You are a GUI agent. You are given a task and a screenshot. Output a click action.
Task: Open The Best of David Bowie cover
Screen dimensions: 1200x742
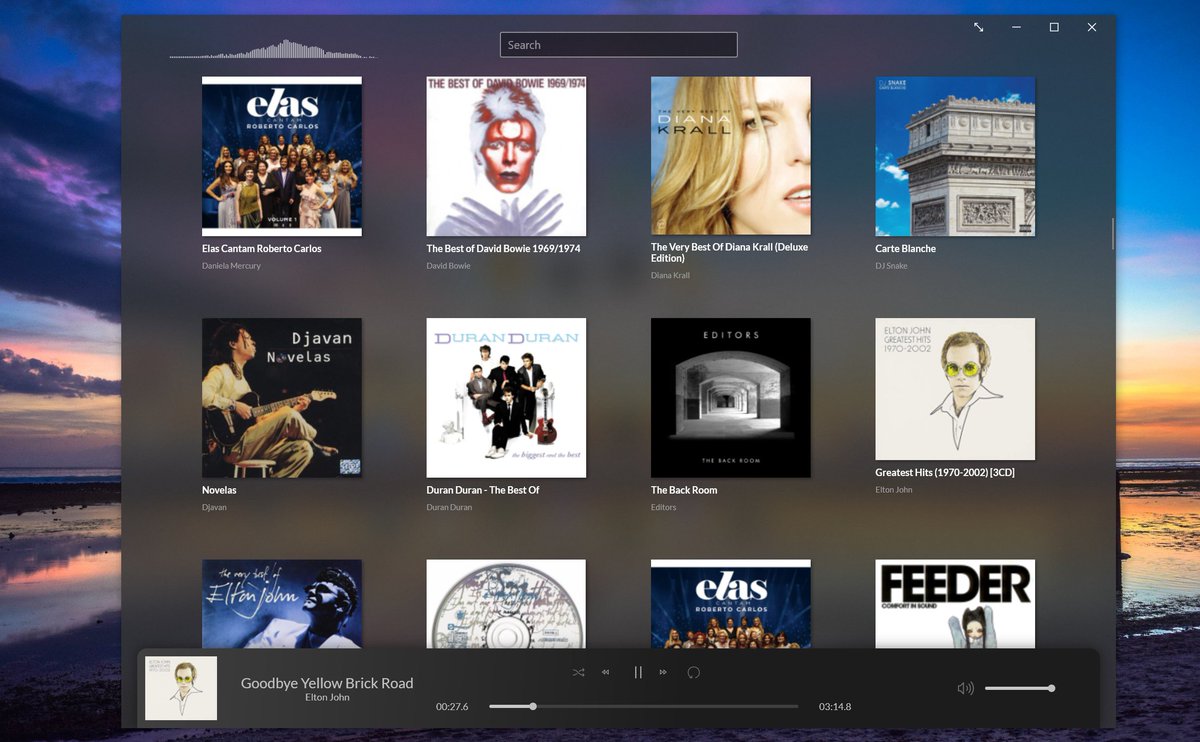pyautogui.click(x=506, y=156)
